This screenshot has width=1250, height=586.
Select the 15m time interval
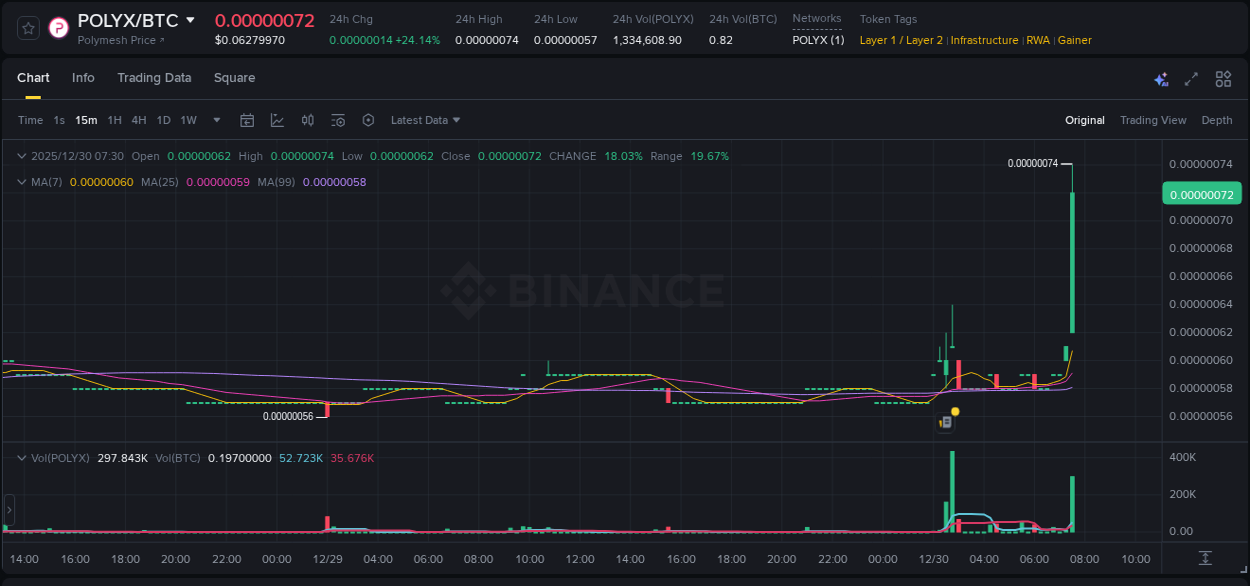86,120
